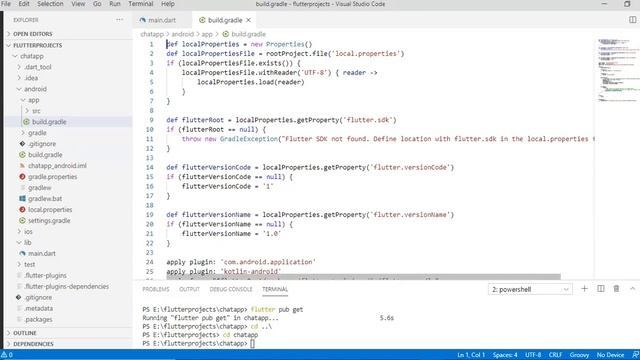Screen dimensions: 640x360
Task: Open .flutter-plugins file
Action: point(45,276)
